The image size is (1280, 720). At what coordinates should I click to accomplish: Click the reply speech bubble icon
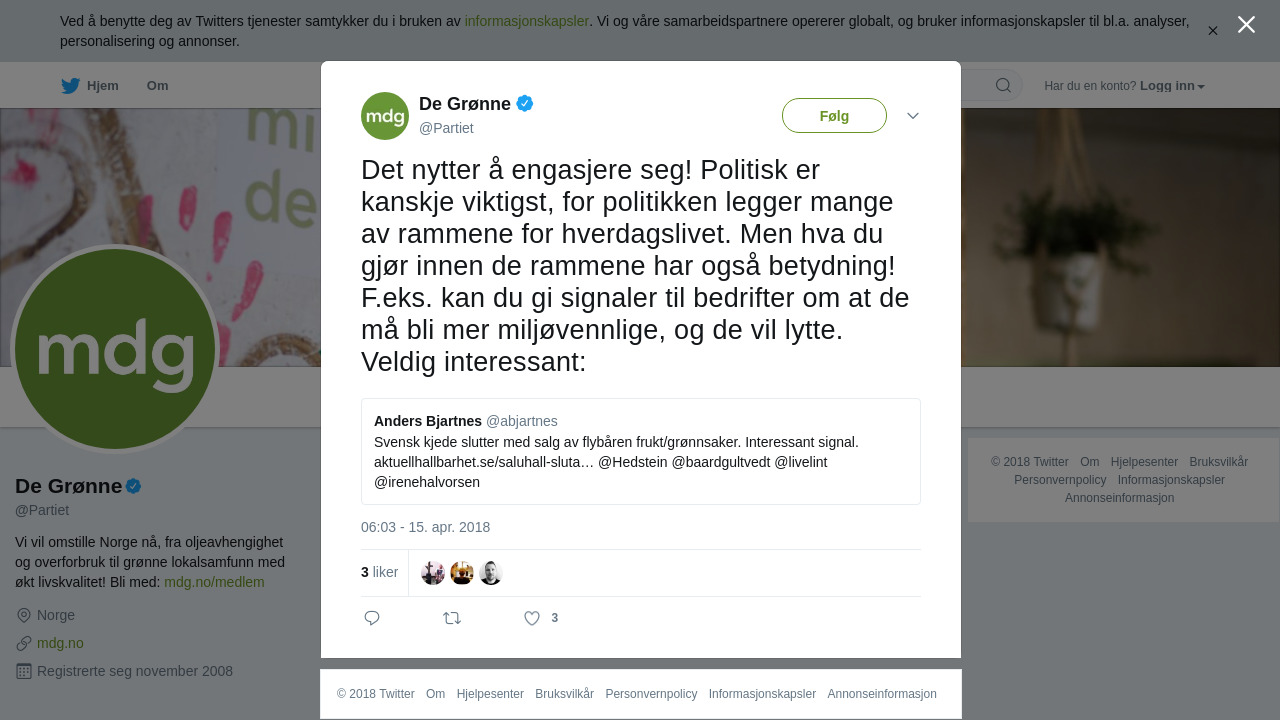tap(372, 618)
